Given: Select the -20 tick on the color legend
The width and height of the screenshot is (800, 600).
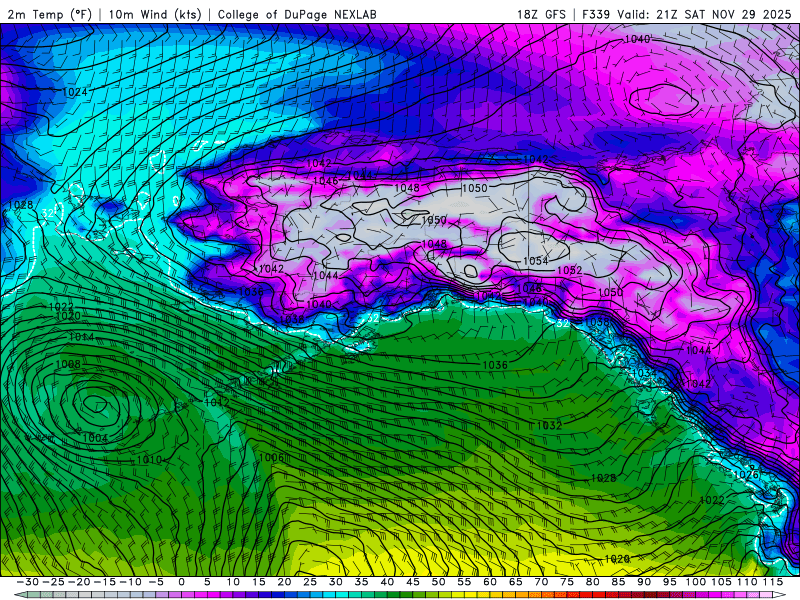Looking at the screenshot, I should [x=79, y=582].
